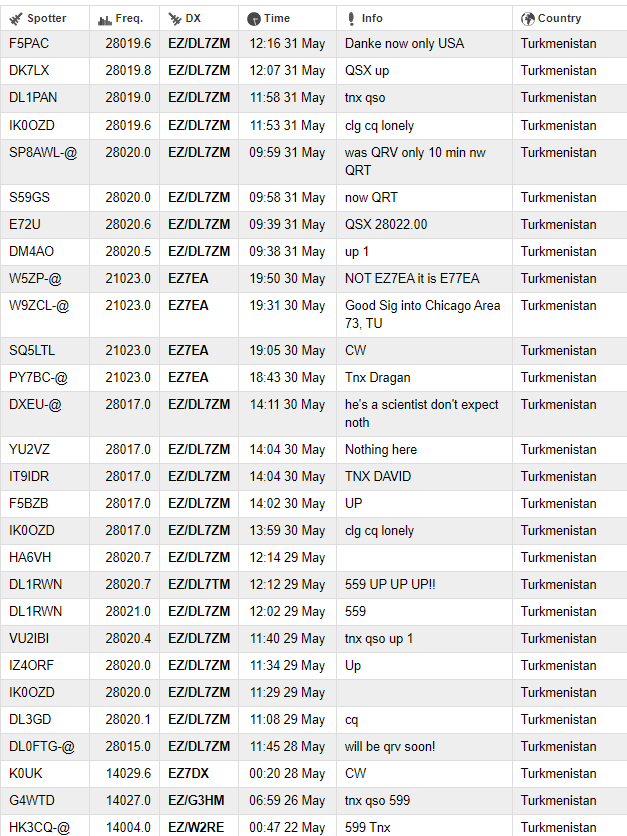627x836 pixels.
Task: Sort by the Country column header
Action: click(x=559, y=18)
